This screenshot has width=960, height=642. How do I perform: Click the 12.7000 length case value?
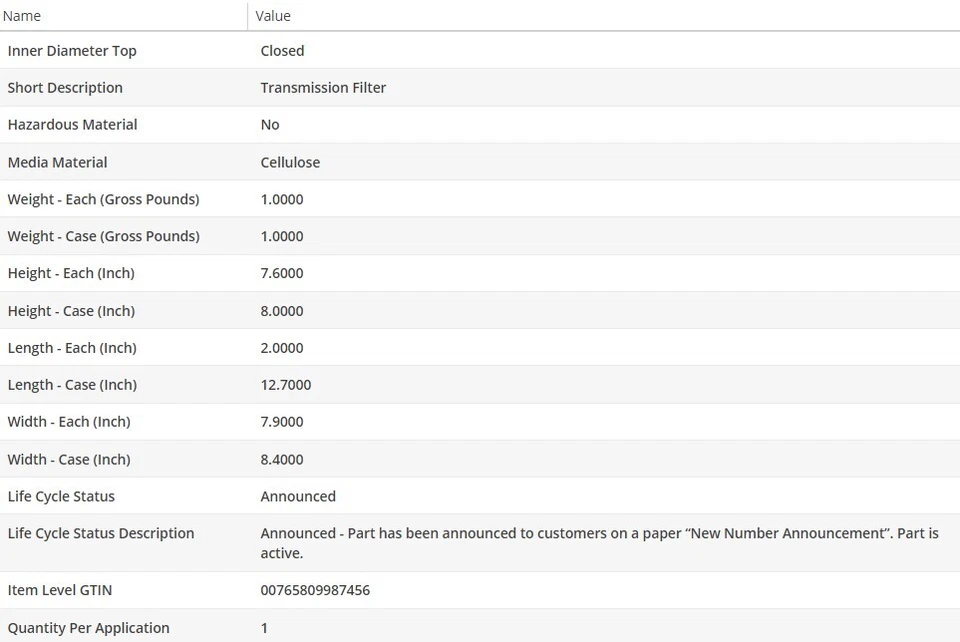(x=286, y=385)
